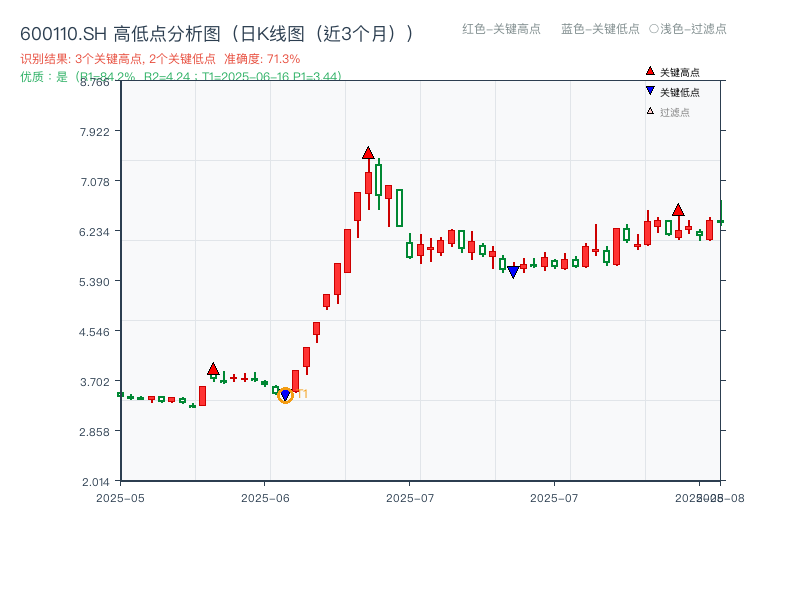Click the red 关键高点 triangle icon in legend box
The width and height of the screenshot is (800, 600).
[648, 70]
